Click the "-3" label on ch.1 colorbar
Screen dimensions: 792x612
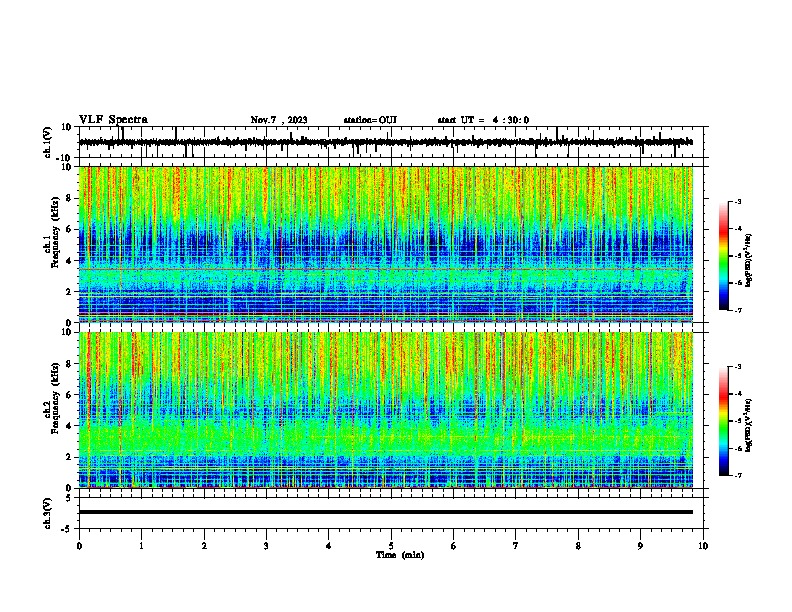pos(737,202)
